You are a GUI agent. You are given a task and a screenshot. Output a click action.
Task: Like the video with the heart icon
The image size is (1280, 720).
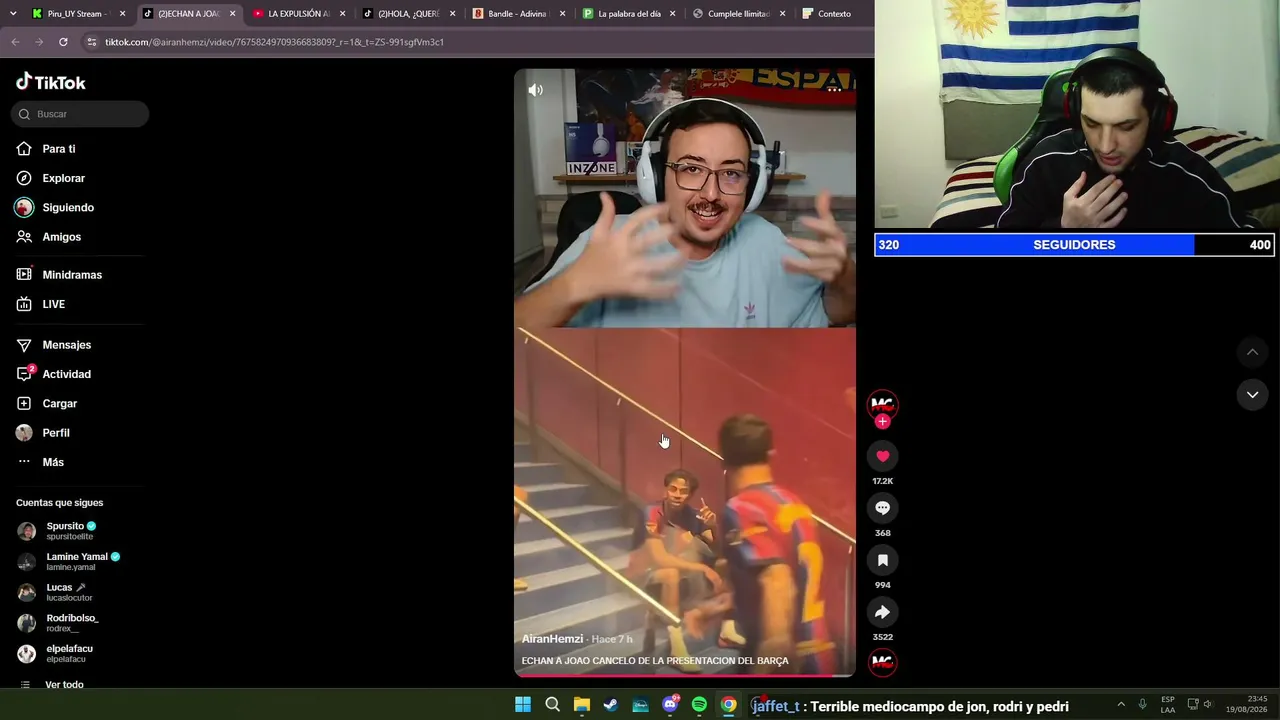click(x=882, y=456)
